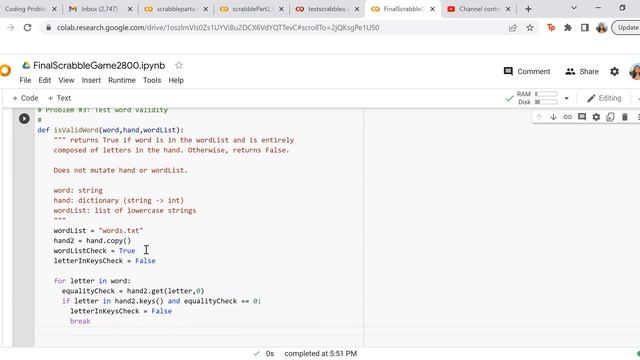Image resolution: width=640 pixels, height=360 pixels.
Task: Click the 'break' statement line
Action: [80, 321]
